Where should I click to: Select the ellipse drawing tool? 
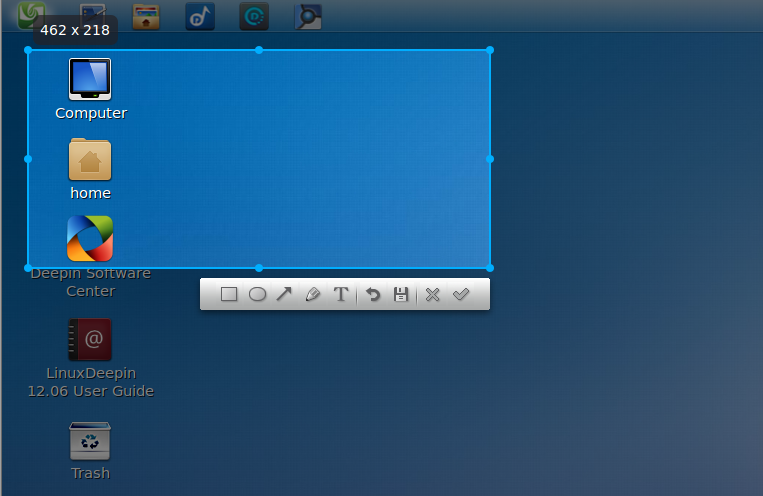coord(257,295)
